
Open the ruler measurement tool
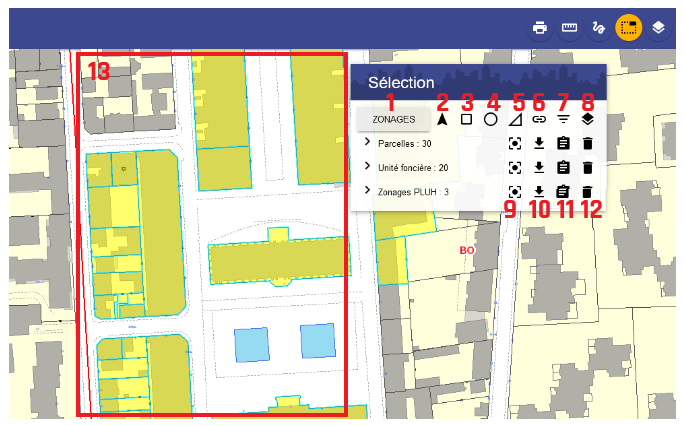coord(569,28)
